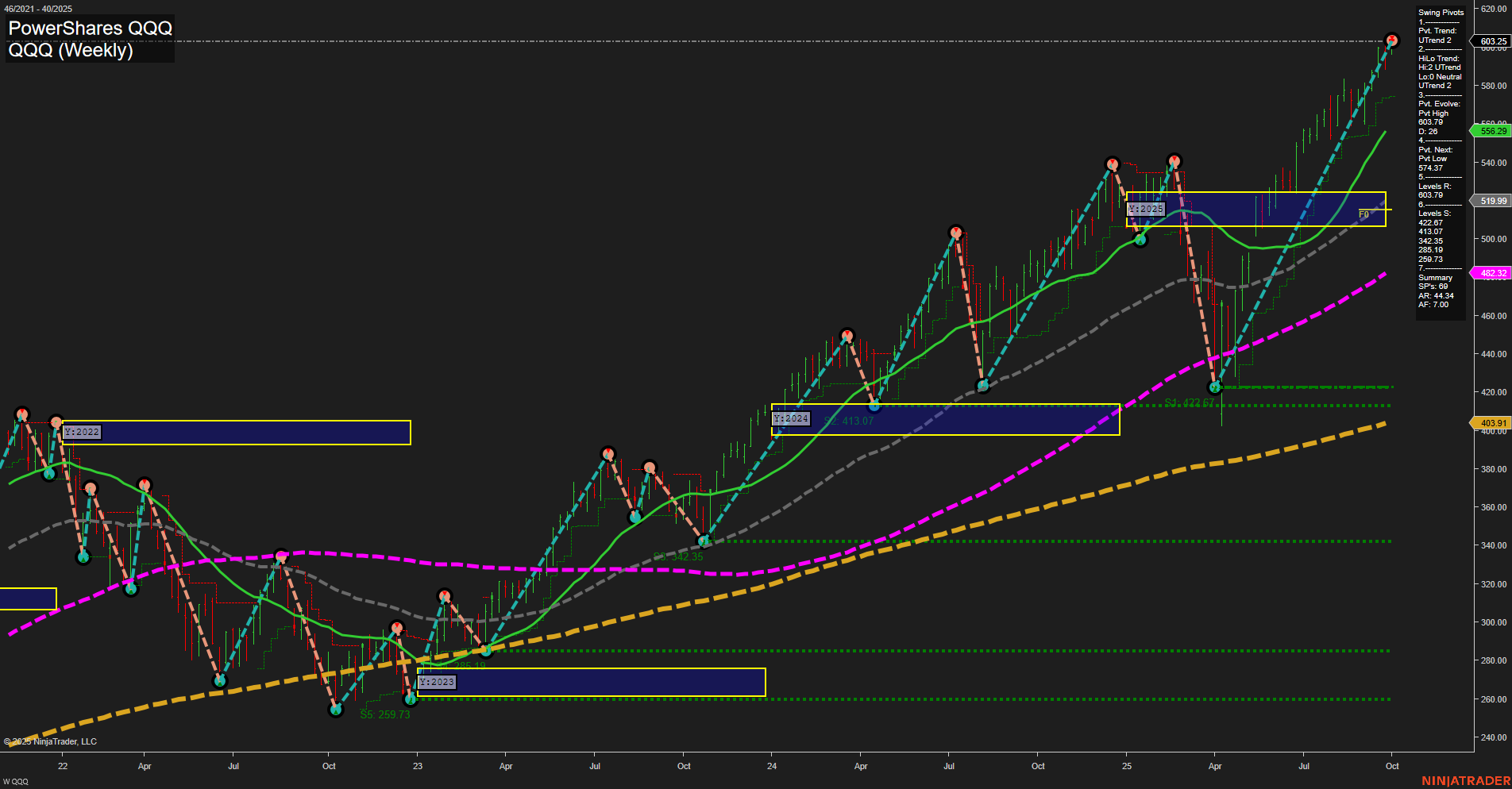The width and height of the screenshot is (1512, 789).
Task: Select the W QQQ tab at the bottom left
Action: [14, 783]
